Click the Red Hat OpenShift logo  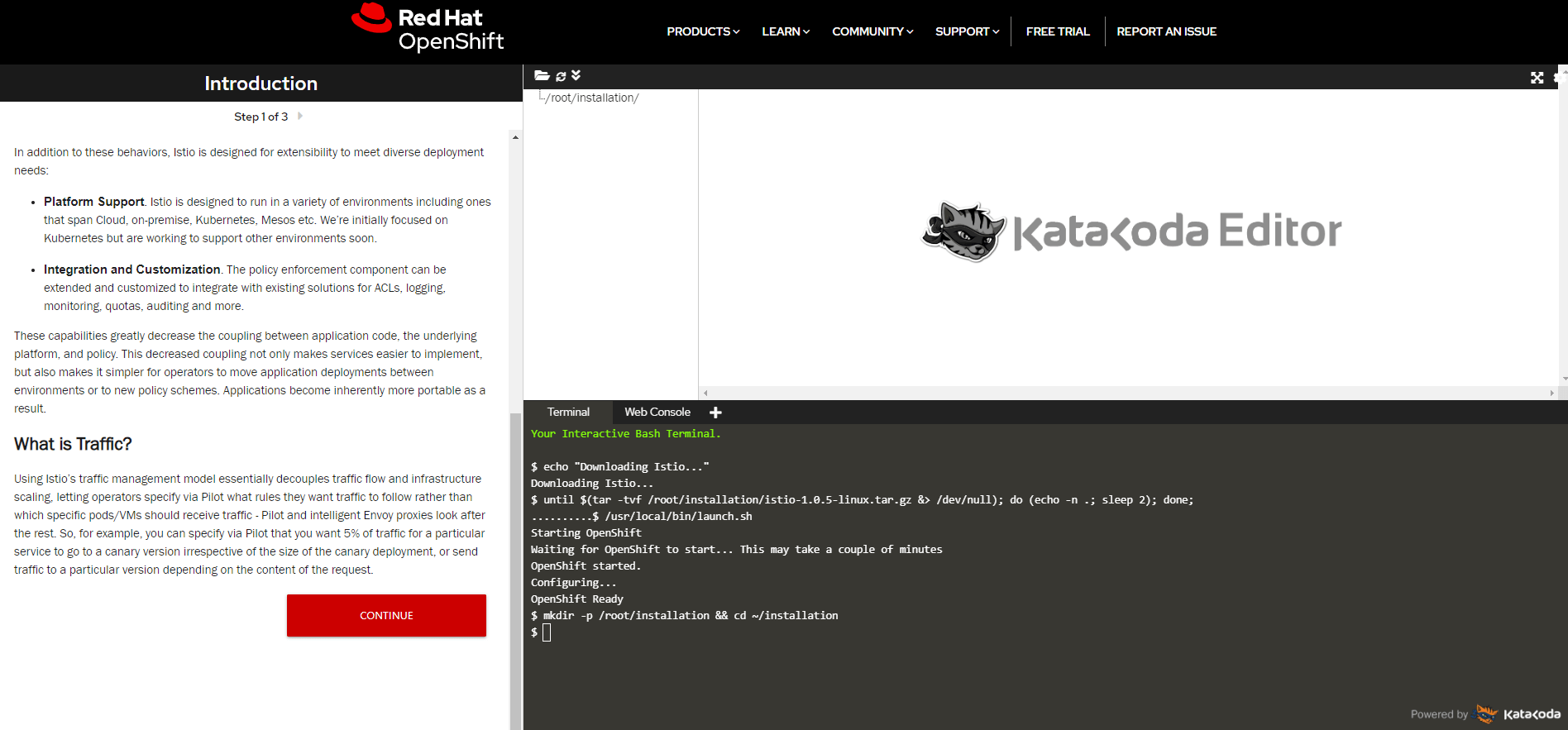428,30
